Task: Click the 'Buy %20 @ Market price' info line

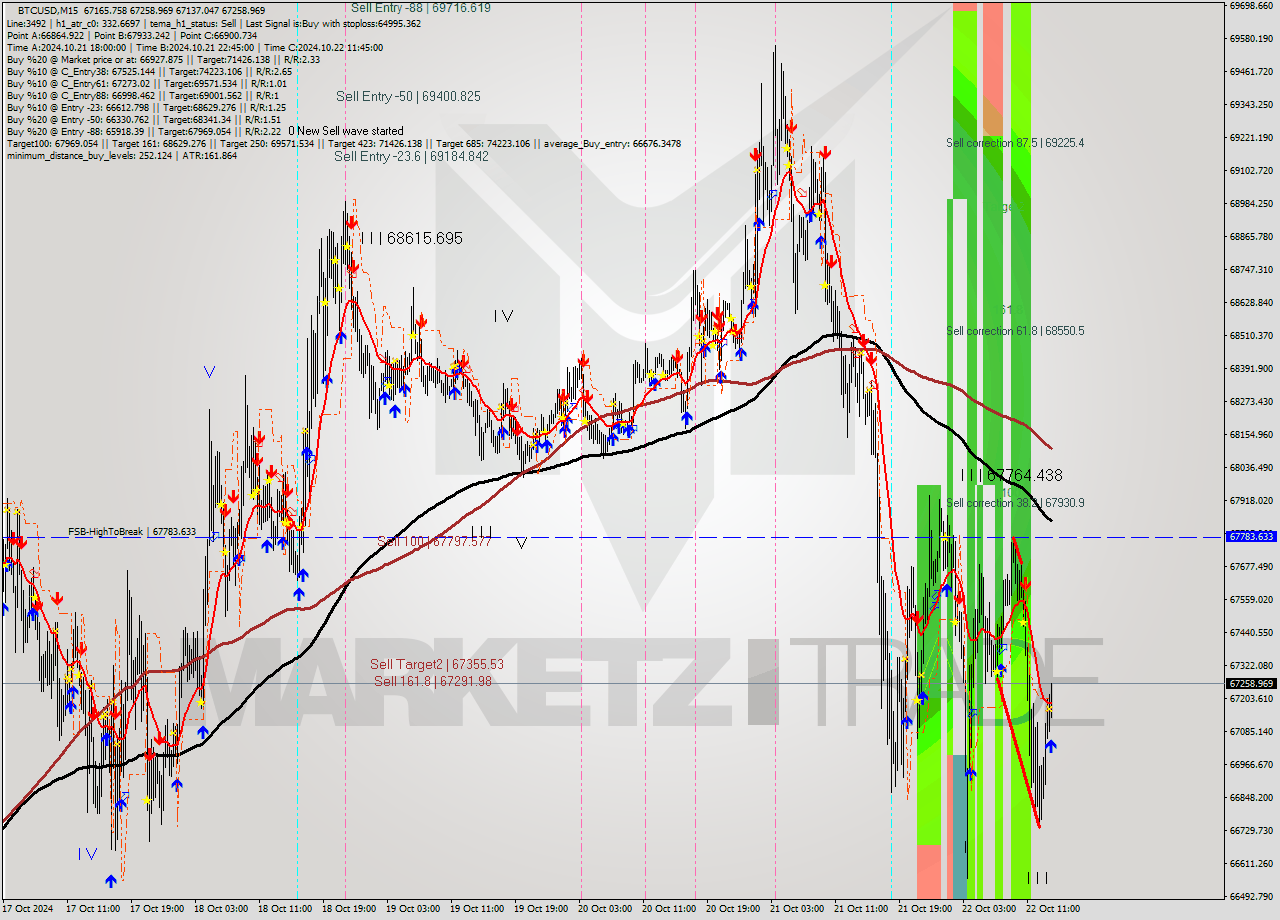Action: (x=163, y=59)
